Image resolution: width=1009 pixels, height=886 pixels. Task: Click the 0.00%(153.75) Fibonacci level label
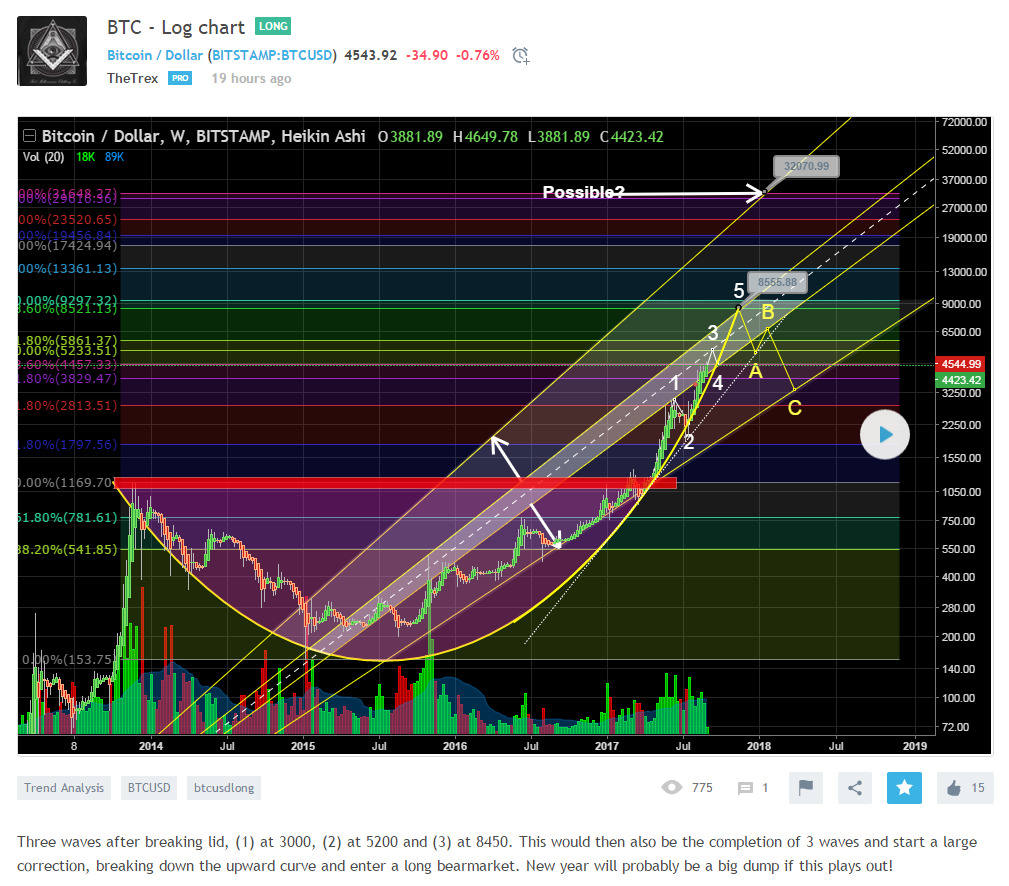[68, 660]
